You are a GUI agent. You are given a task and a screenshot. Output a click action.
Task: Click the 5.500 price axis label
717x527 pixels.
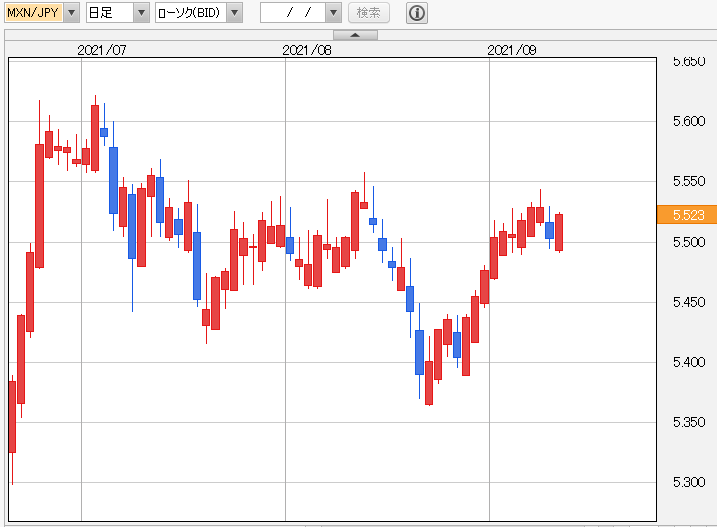click(x=689, y=242)
